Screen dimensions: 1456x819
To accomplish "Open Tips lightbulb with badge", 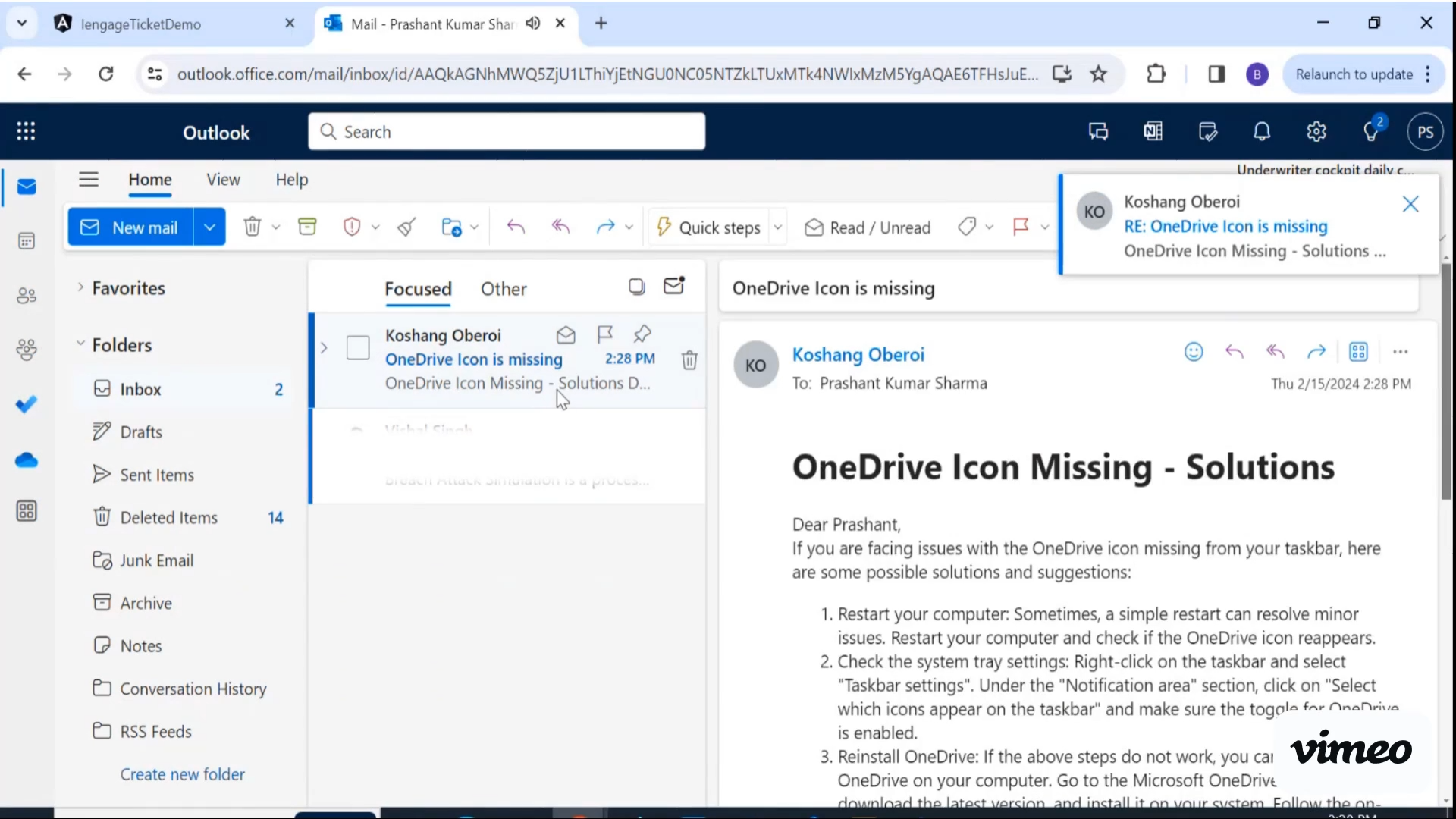I will click(1373, 130).
